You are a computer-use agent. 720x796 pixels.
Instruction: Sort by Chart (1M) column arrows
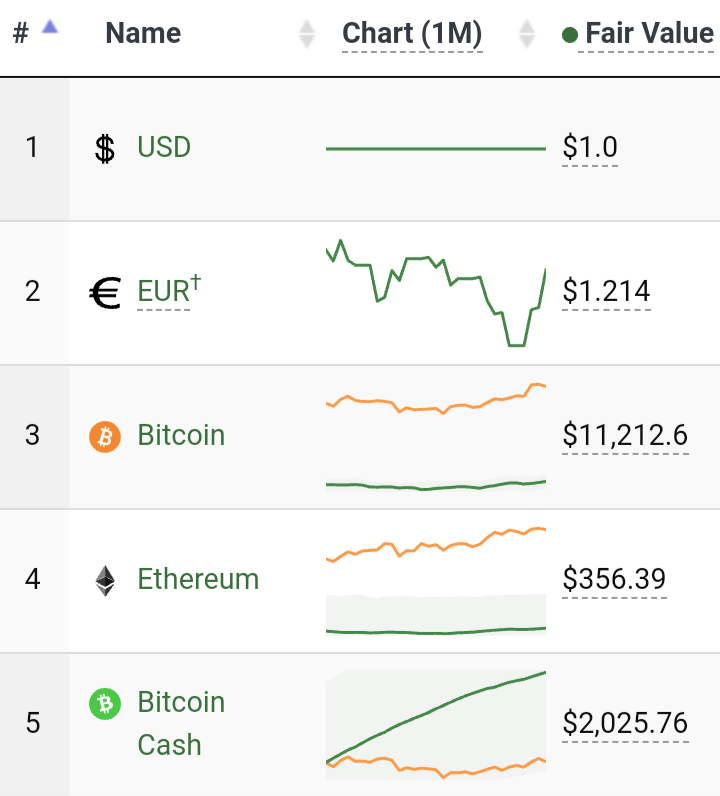coord(527,34)
